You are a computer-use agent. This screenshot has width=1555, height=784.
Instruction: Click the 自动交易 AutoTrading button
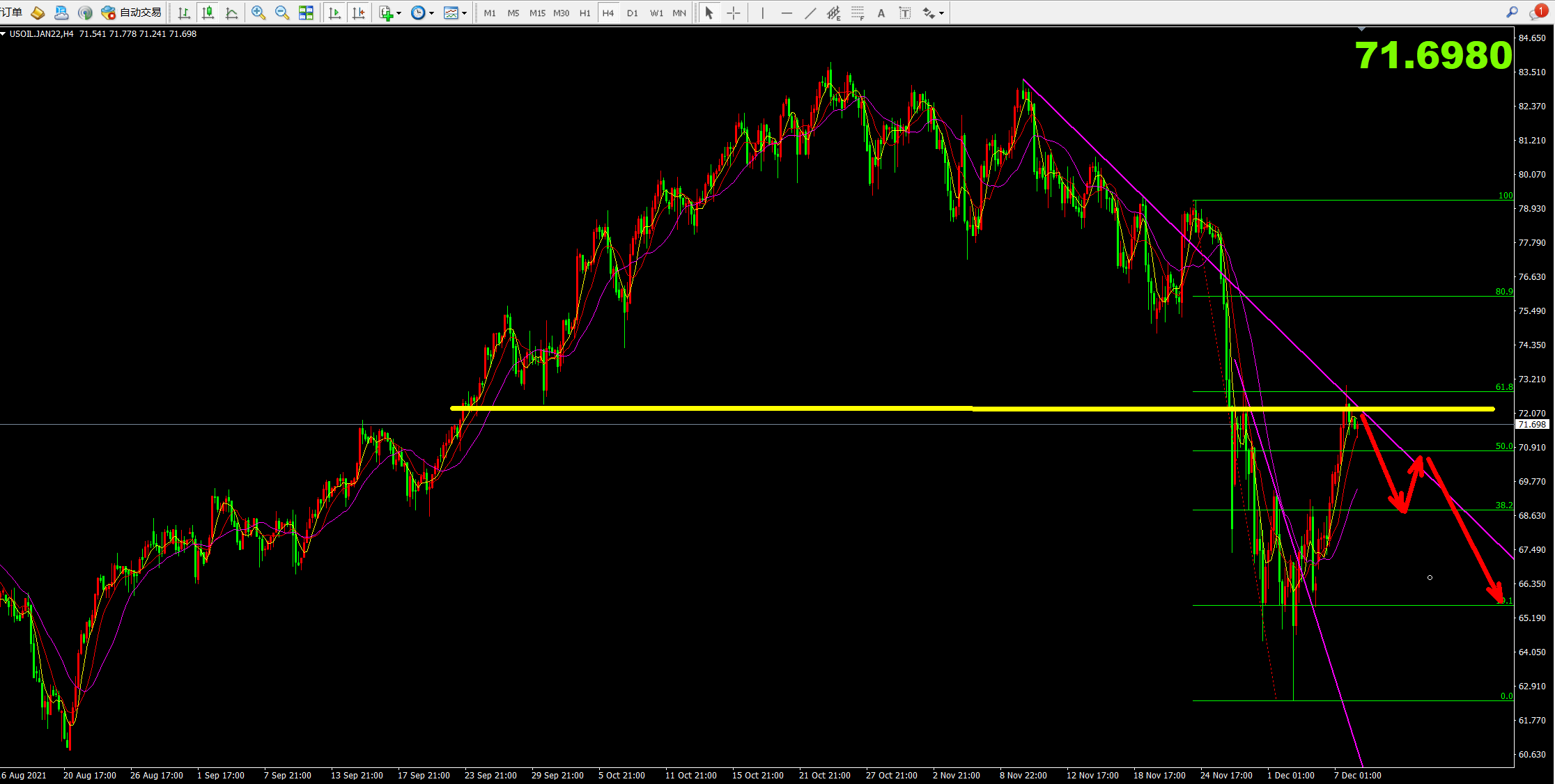132,13
